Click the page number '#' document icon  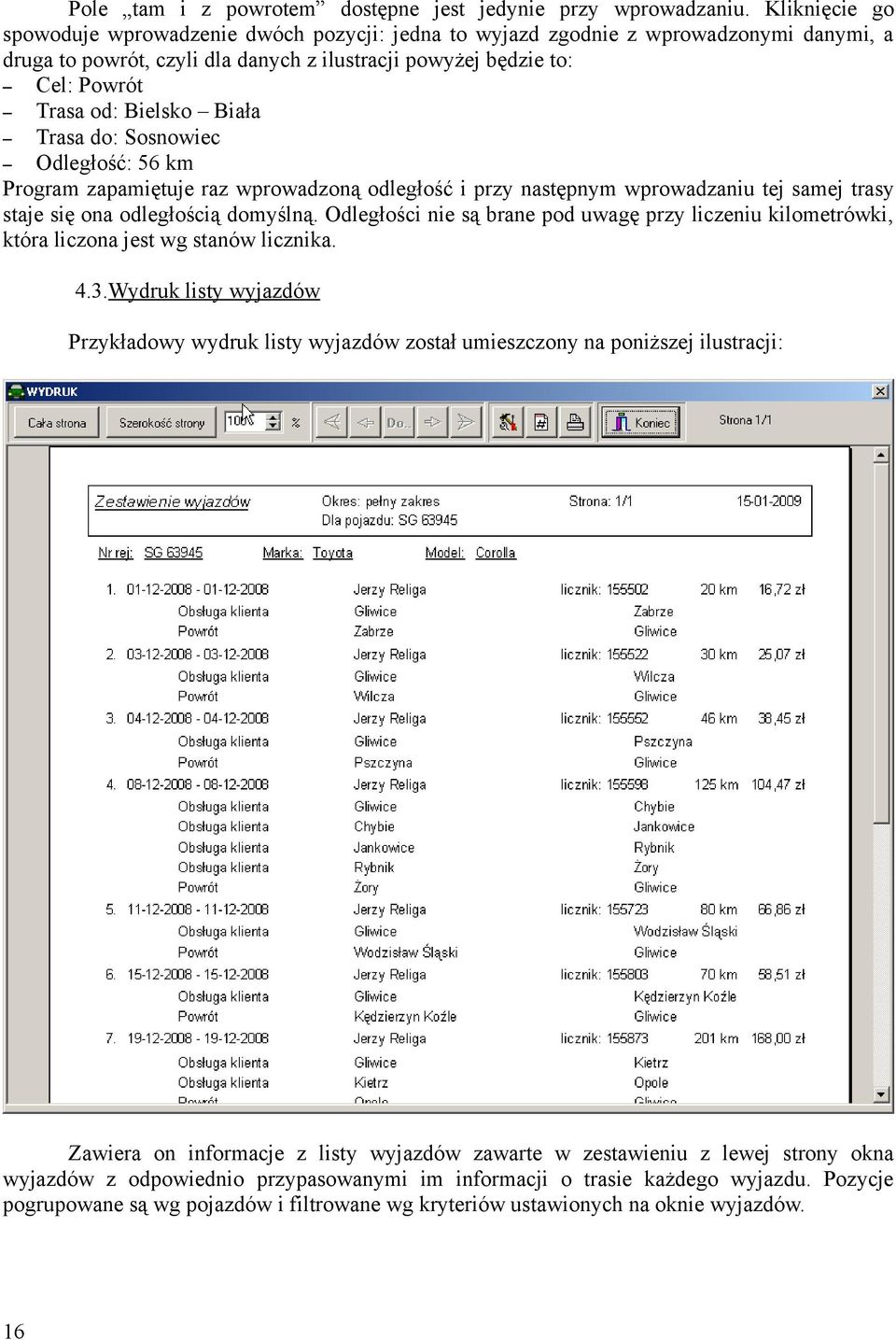tap(540, 422)
